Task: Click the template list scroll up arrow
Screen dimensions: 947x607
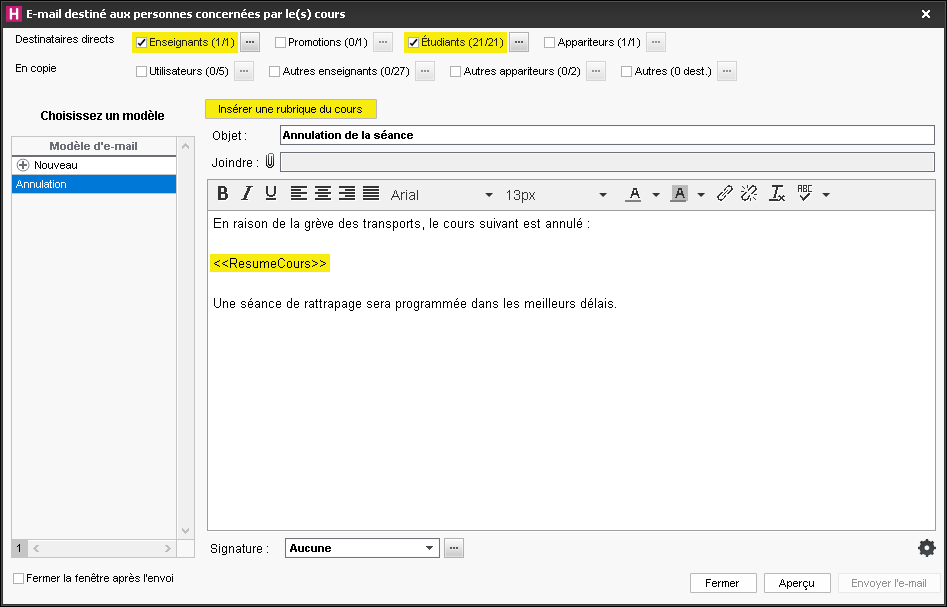Action: tap(185, 146)
